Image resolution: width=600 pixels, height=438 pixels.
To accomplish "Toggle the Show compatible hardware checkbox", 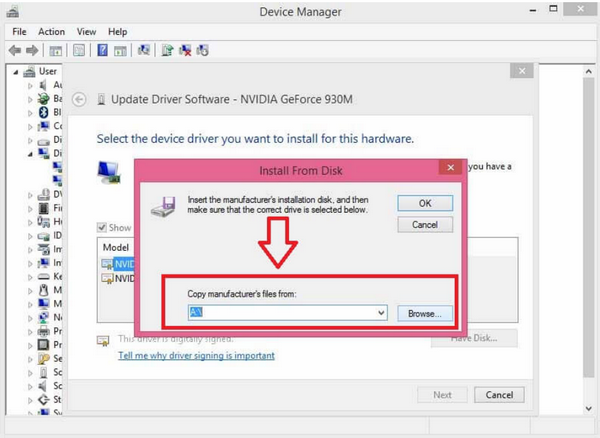I will 101,227.
